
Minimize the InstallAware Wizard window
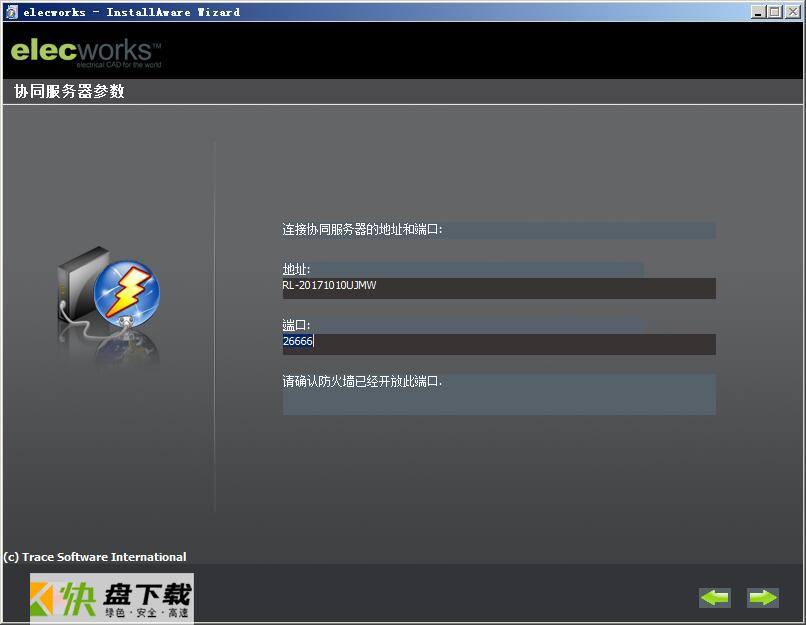[x=757, y=12]
